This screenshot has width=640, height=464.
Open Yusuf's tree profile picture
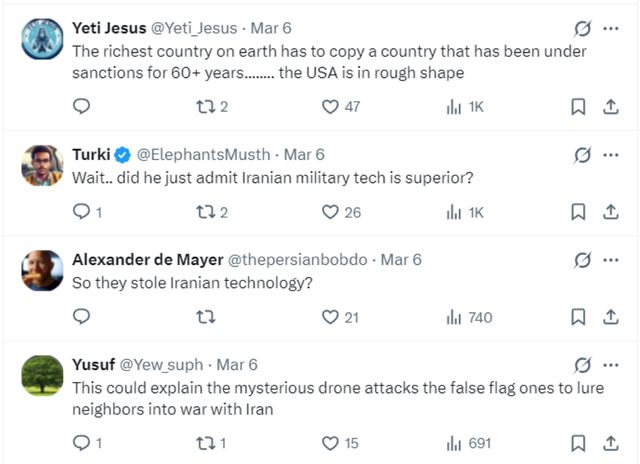pos(42,376)
